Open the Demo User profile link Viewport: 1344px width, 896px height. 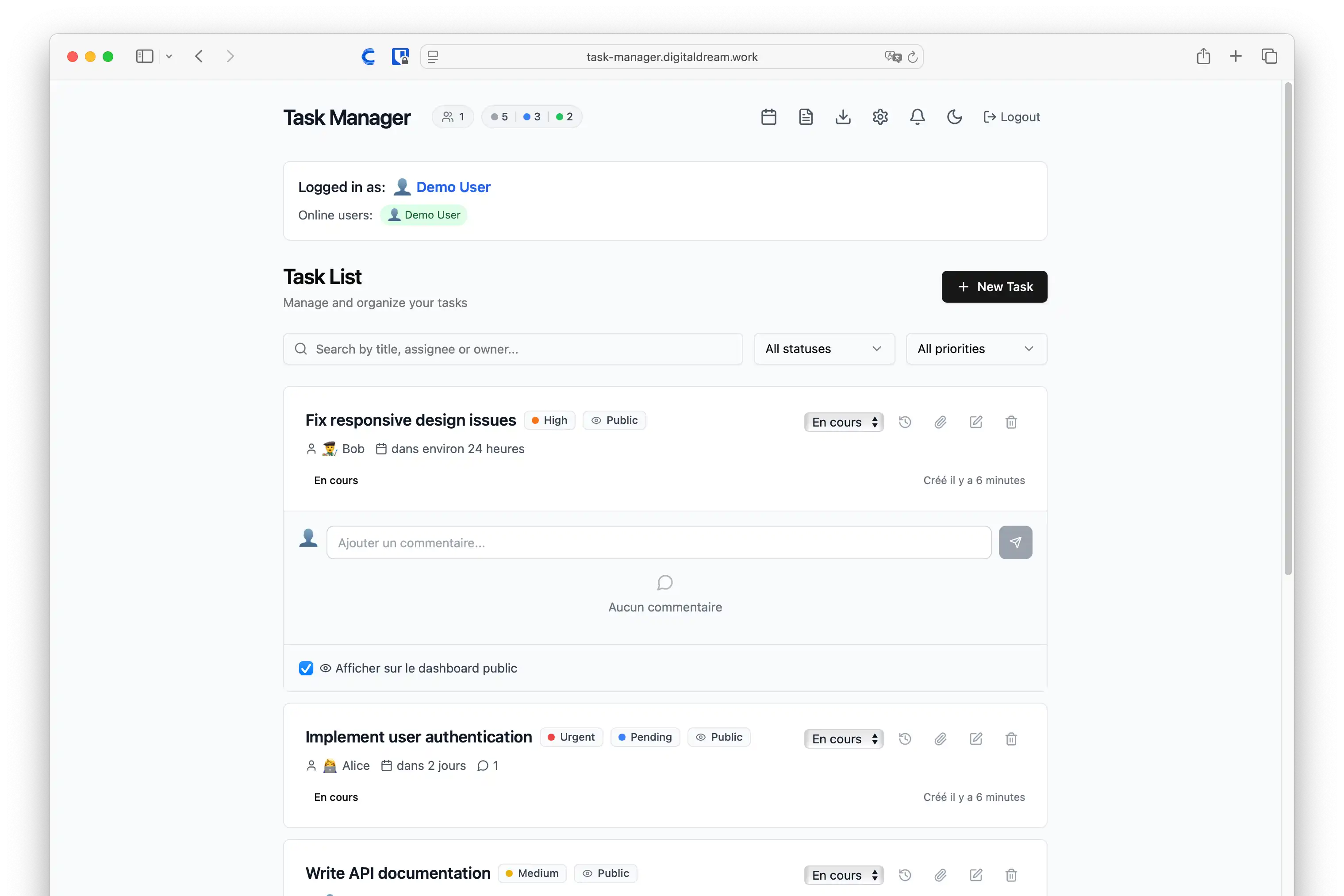(453, 187)
